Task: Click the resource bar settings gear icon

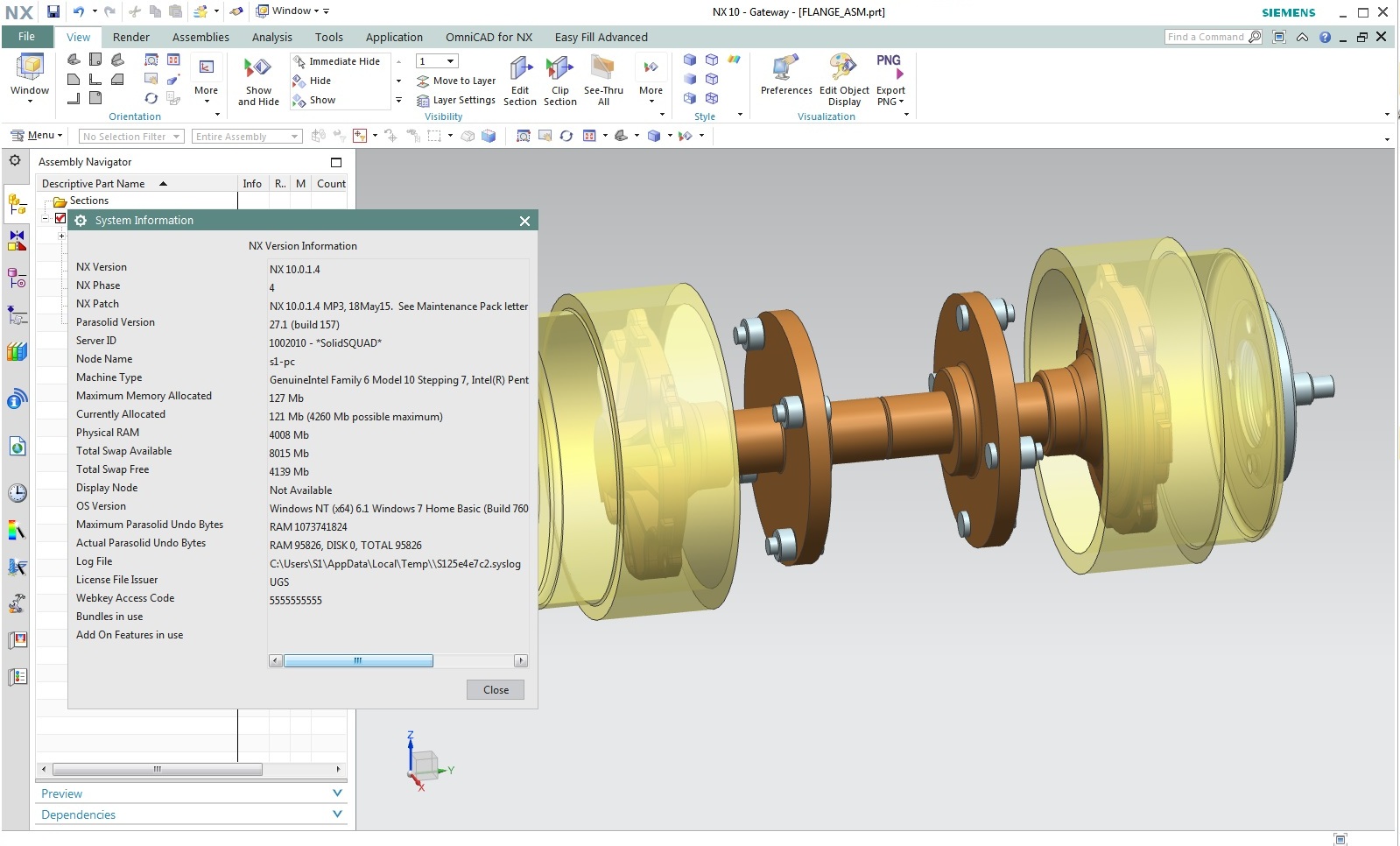Action: click(15, 160)
